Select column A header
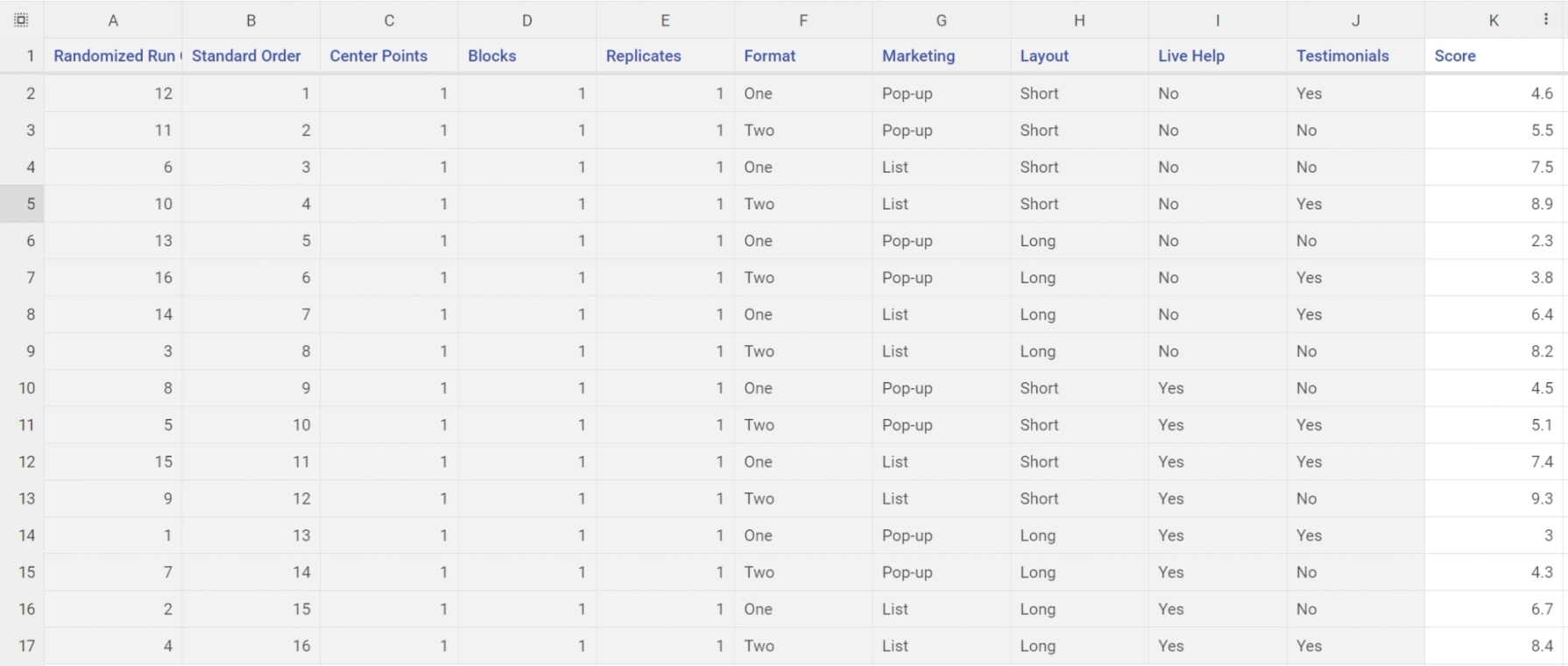 coord(113,20)
